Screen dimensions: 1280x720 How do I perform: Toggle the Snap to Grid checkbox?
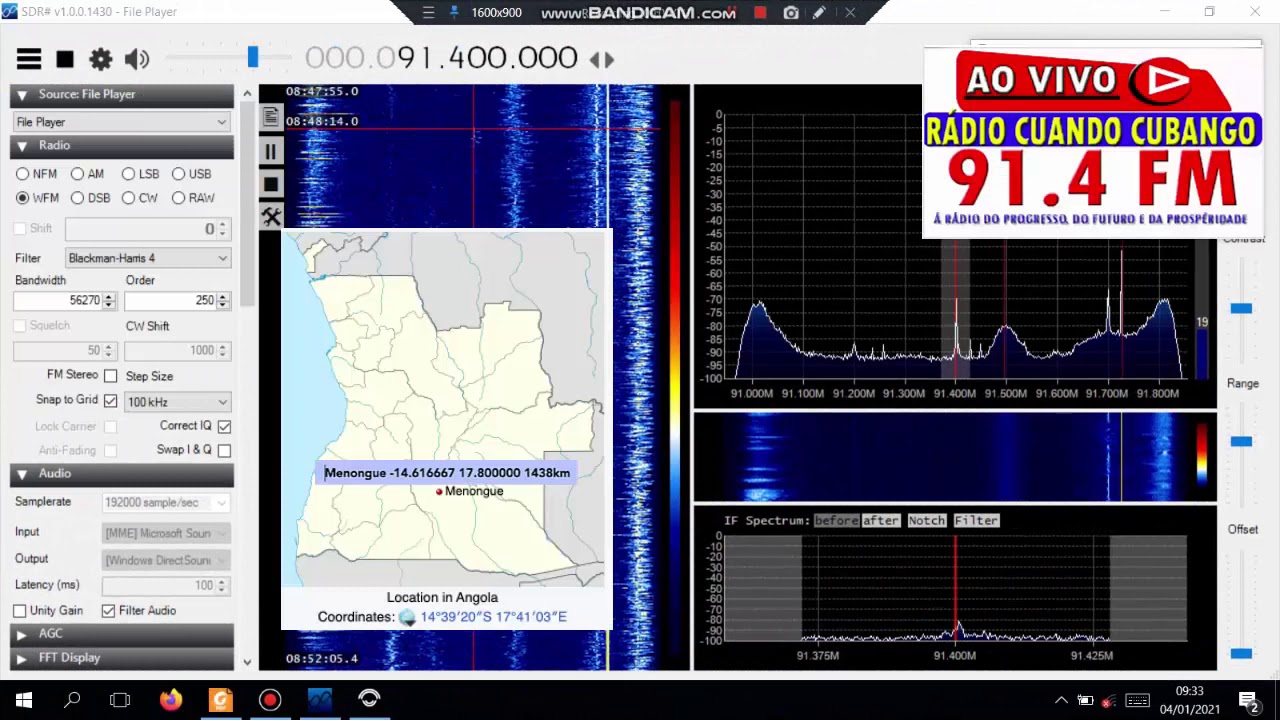click(111, 401)
